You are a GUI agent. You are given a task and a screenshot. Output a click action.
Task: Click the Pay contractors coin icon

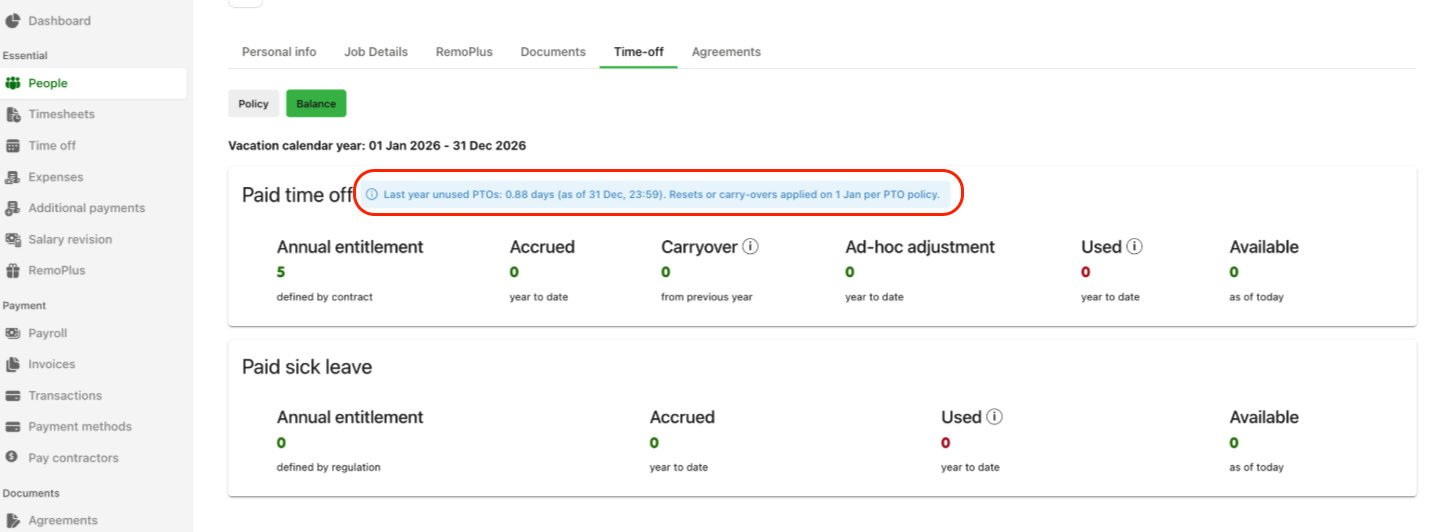13,458
